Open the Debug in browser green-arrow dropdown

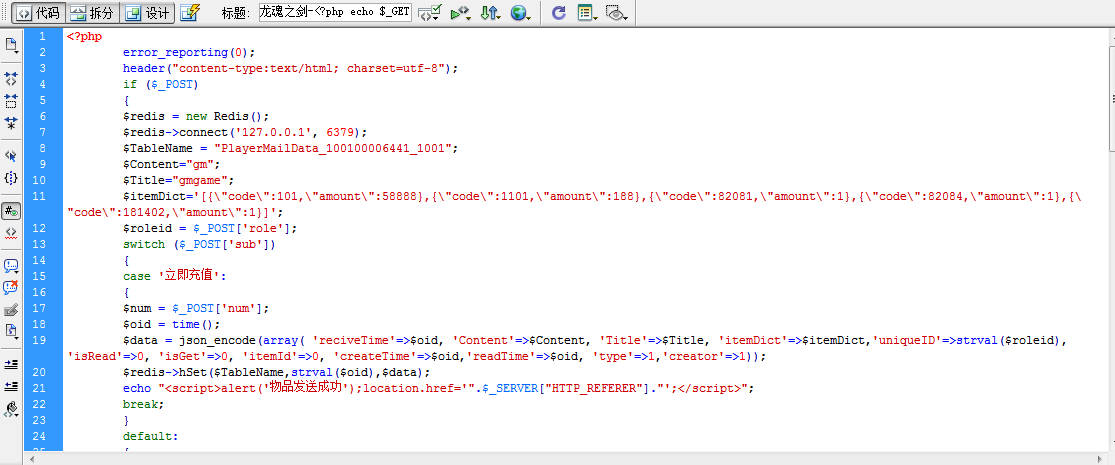point(461,13)
